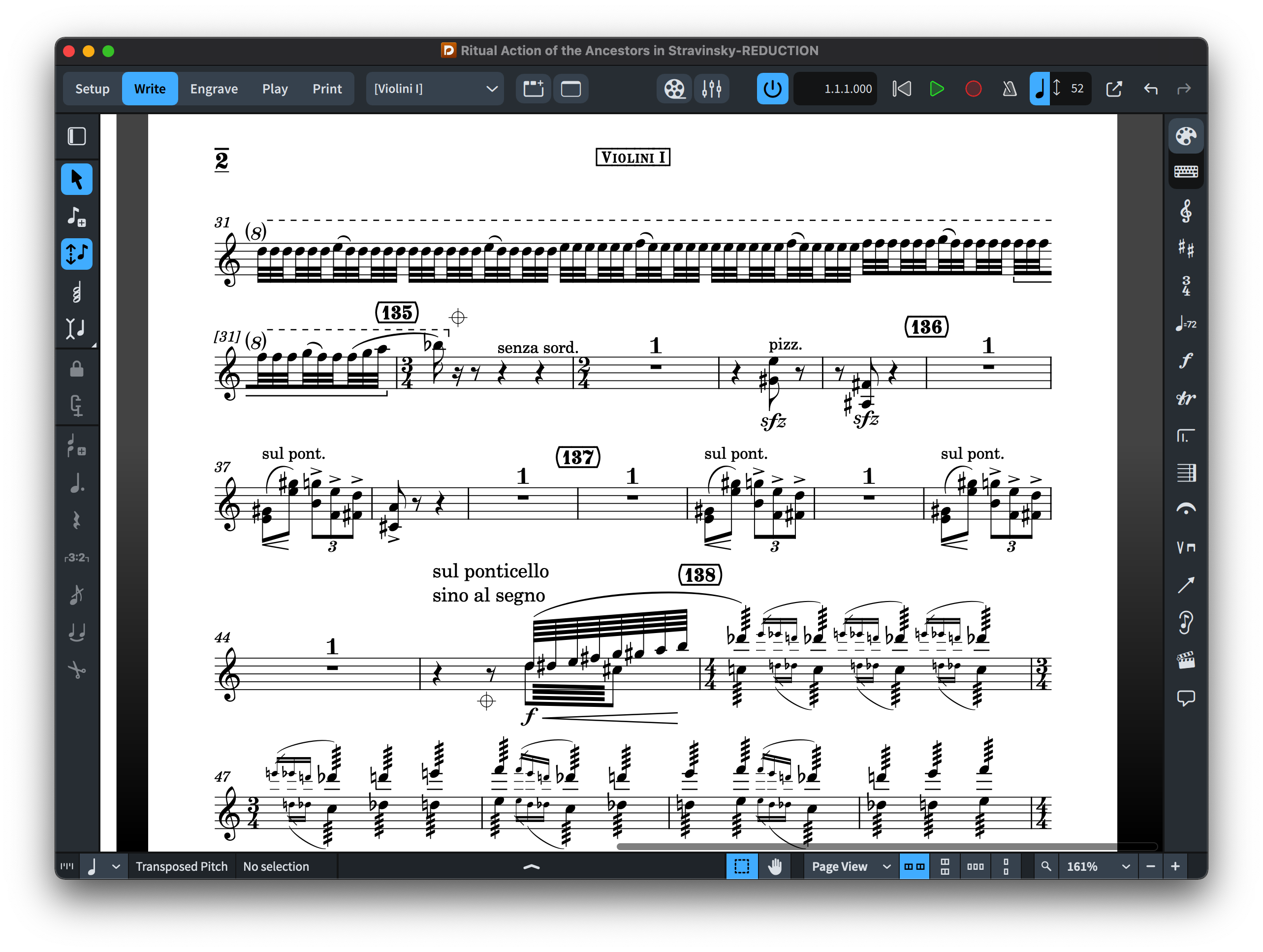Select the marquee selection tool
Screen dimensions: 1263x952
[741, 866]
